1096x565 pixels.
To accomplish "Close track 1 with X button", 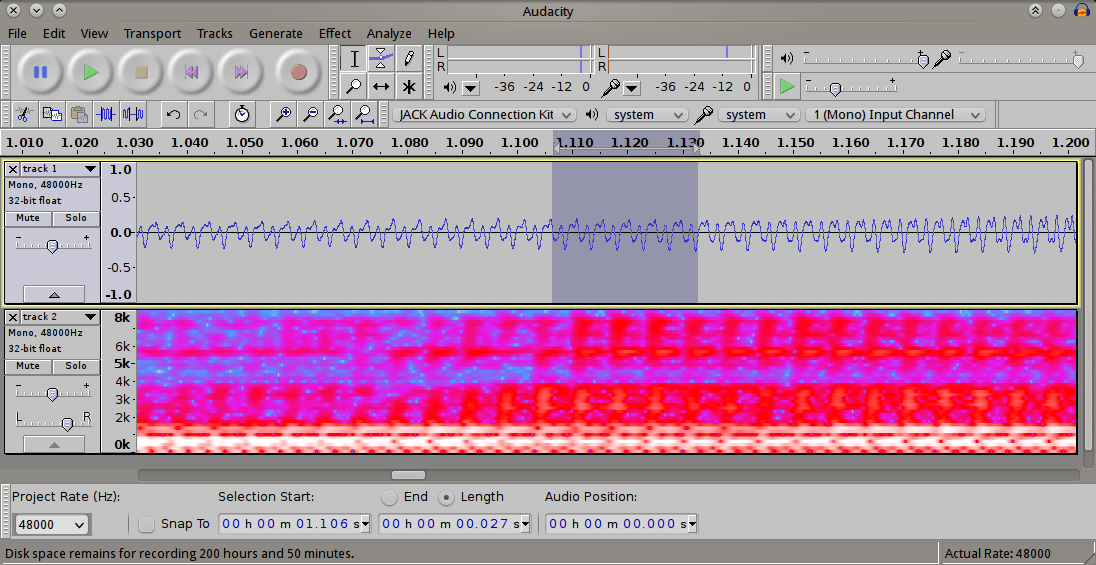I will point(13,169).
